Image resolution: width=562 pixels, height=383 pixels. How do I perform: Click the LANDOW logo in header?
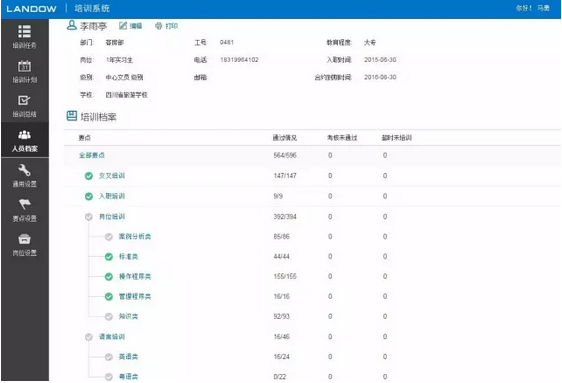(x=32, y=9)
